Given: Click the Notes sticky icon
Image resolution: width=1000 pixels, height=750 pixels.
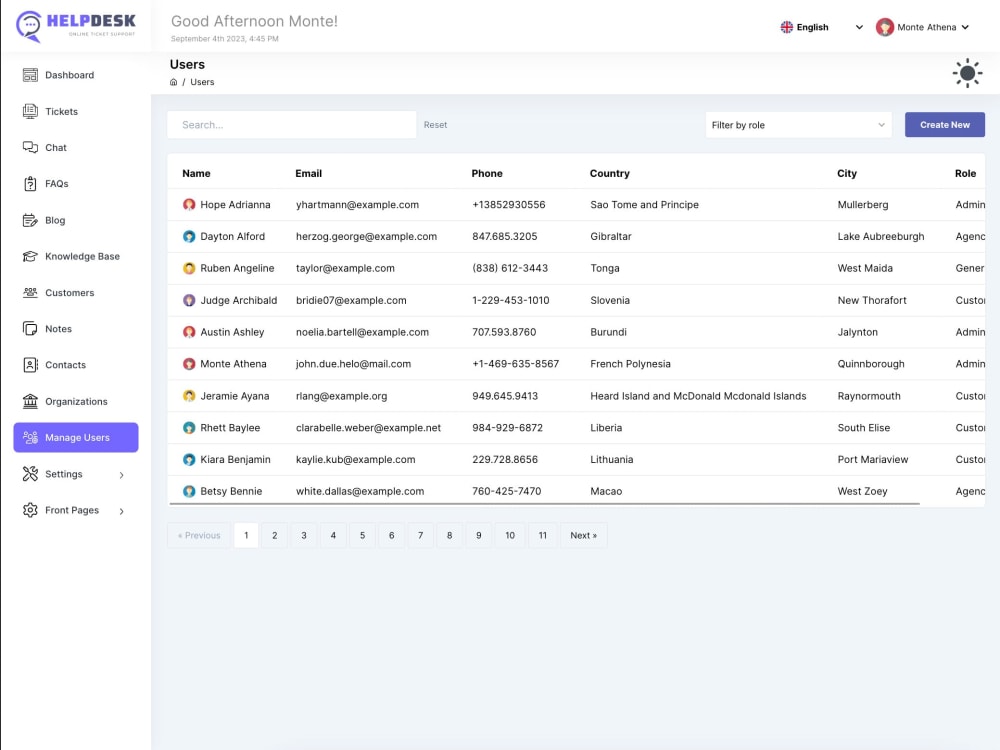Looking at the screenshot, I should coord(30,328).
